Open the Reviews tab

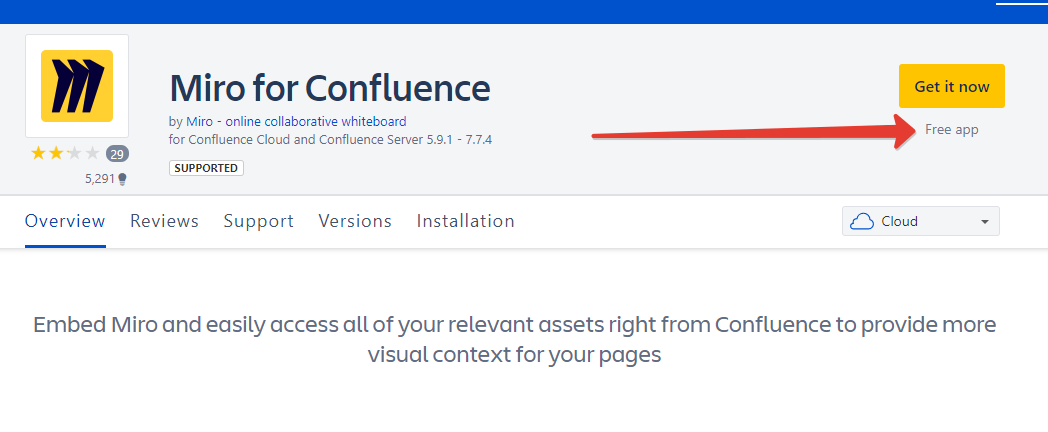[164, 221]
